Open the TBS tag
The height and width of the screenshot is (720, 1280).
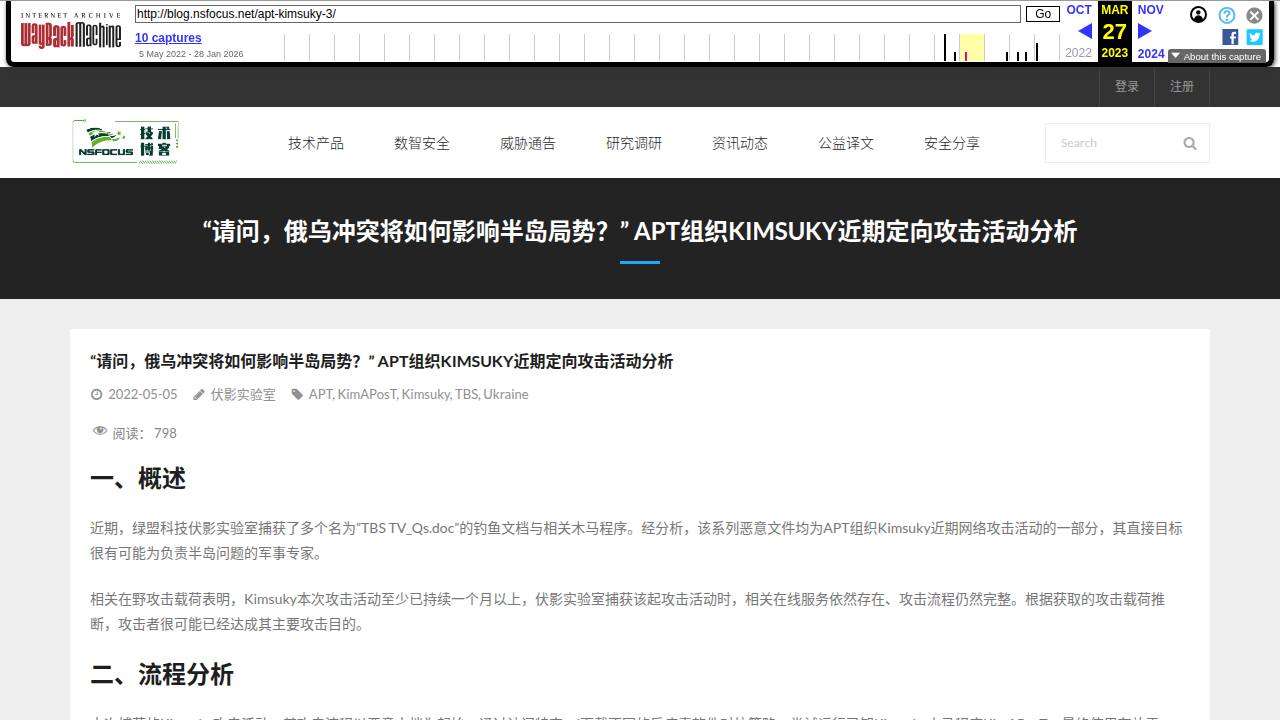(466, 394)
